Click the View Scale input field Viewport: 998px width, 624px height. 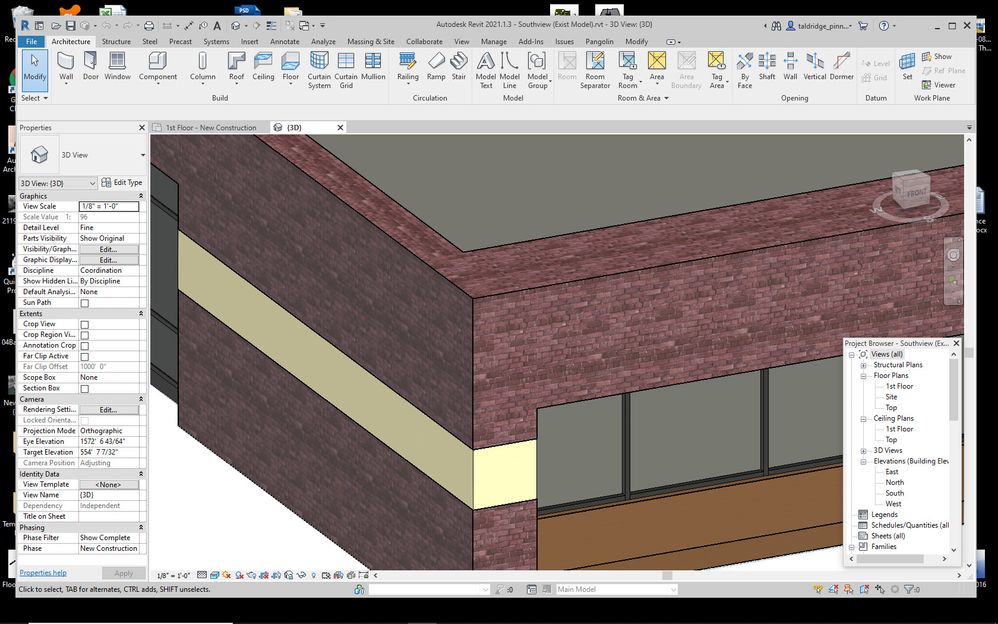108,206
